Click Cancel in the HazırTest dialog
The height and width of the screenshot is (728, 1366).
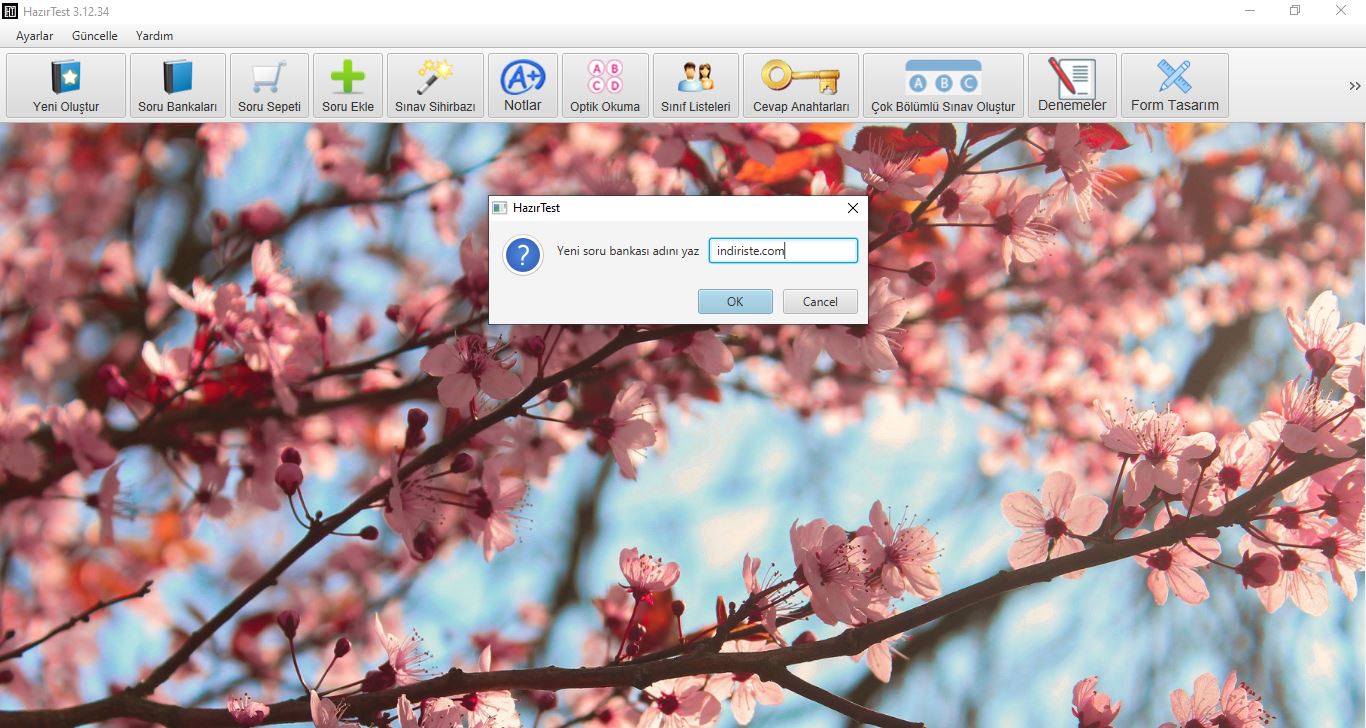pos(820,302)
